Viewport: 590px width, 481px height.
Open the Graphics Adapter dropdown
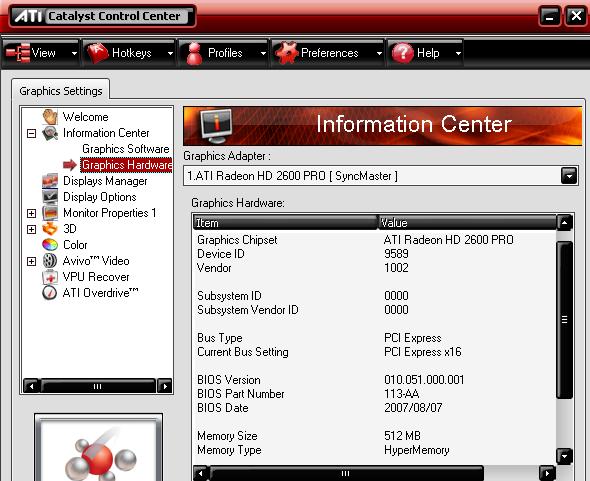click(569, 176)
